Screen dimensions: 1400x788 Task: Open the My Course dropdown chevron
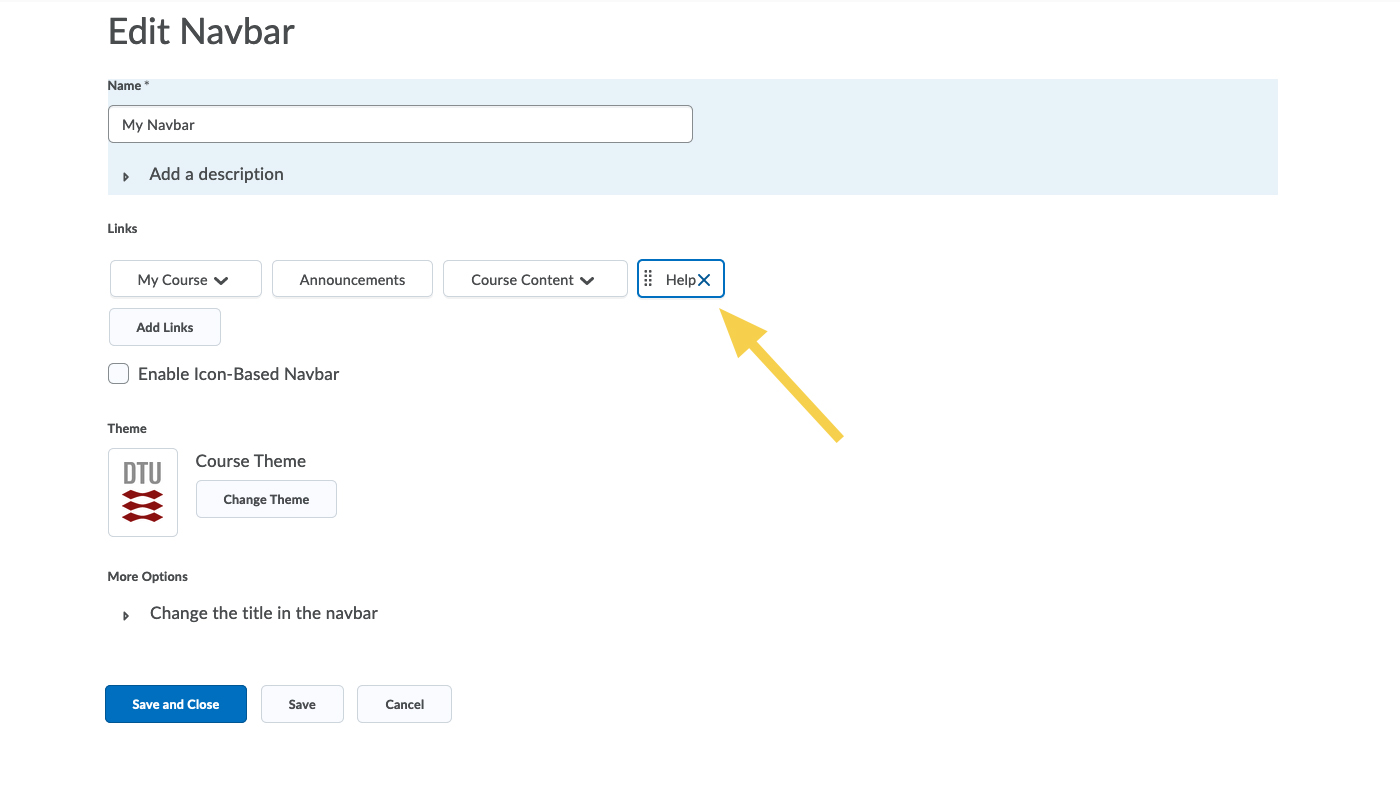[x=221, y=281]
